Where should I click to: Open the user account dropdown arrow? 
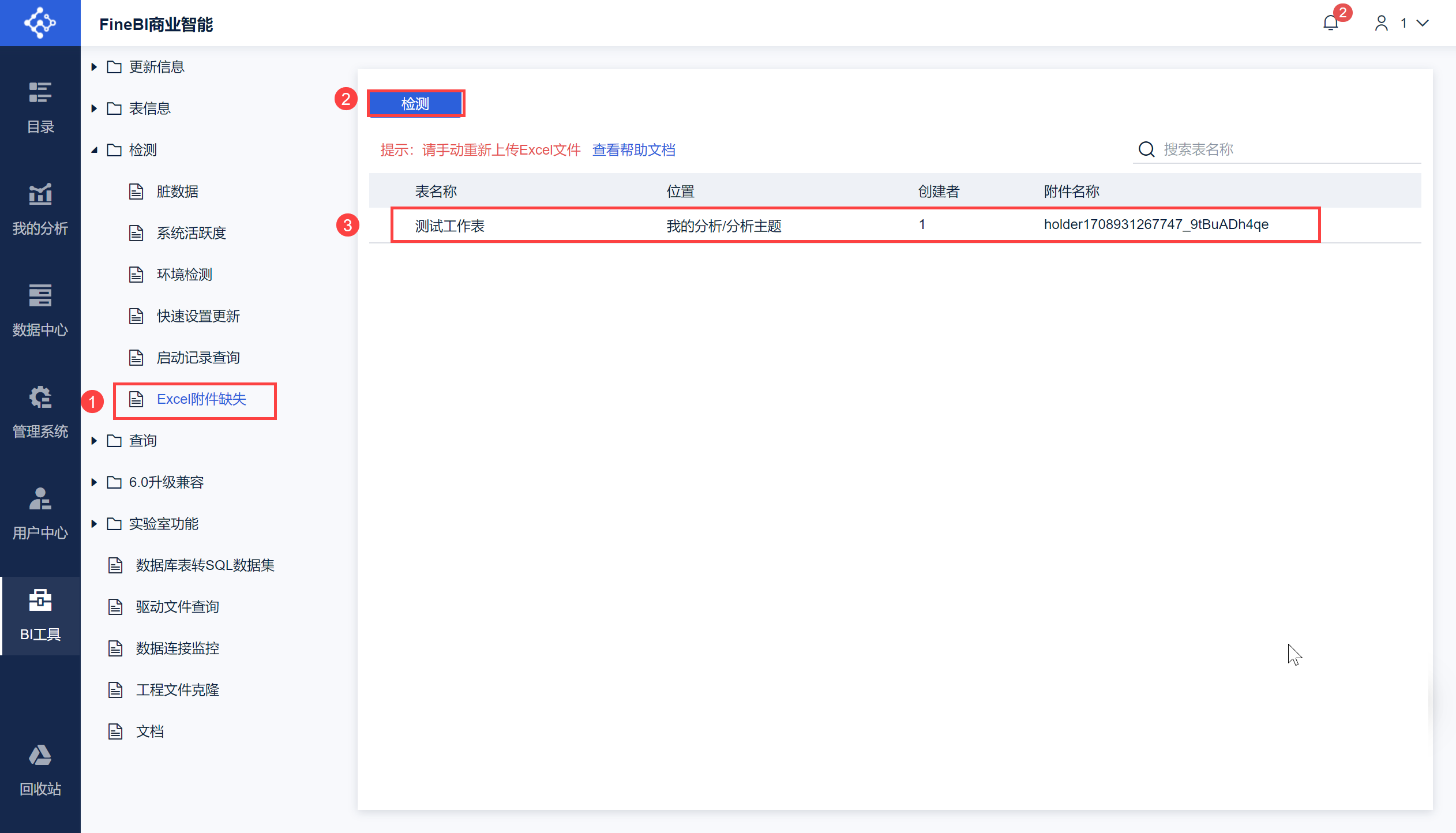click(x=1423, y=23)
